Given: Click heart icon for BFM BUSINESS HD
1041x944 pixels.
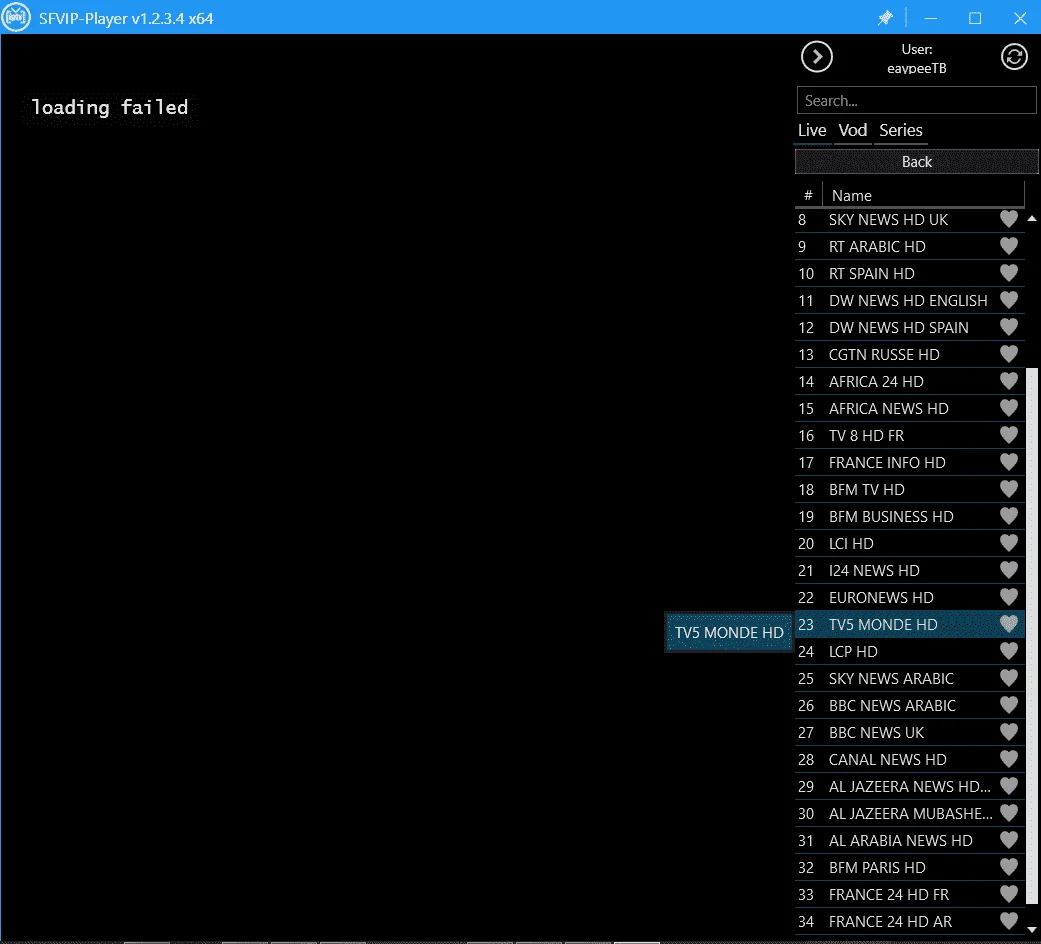Looking at the screenshot, I should coord(1008,516).
